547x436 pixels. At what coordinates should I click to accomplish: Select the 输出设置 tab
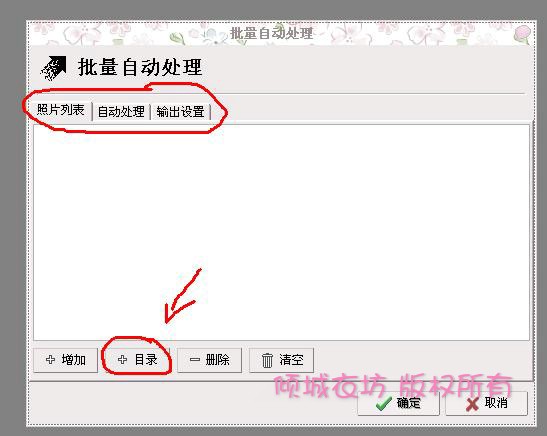(180, 112)
